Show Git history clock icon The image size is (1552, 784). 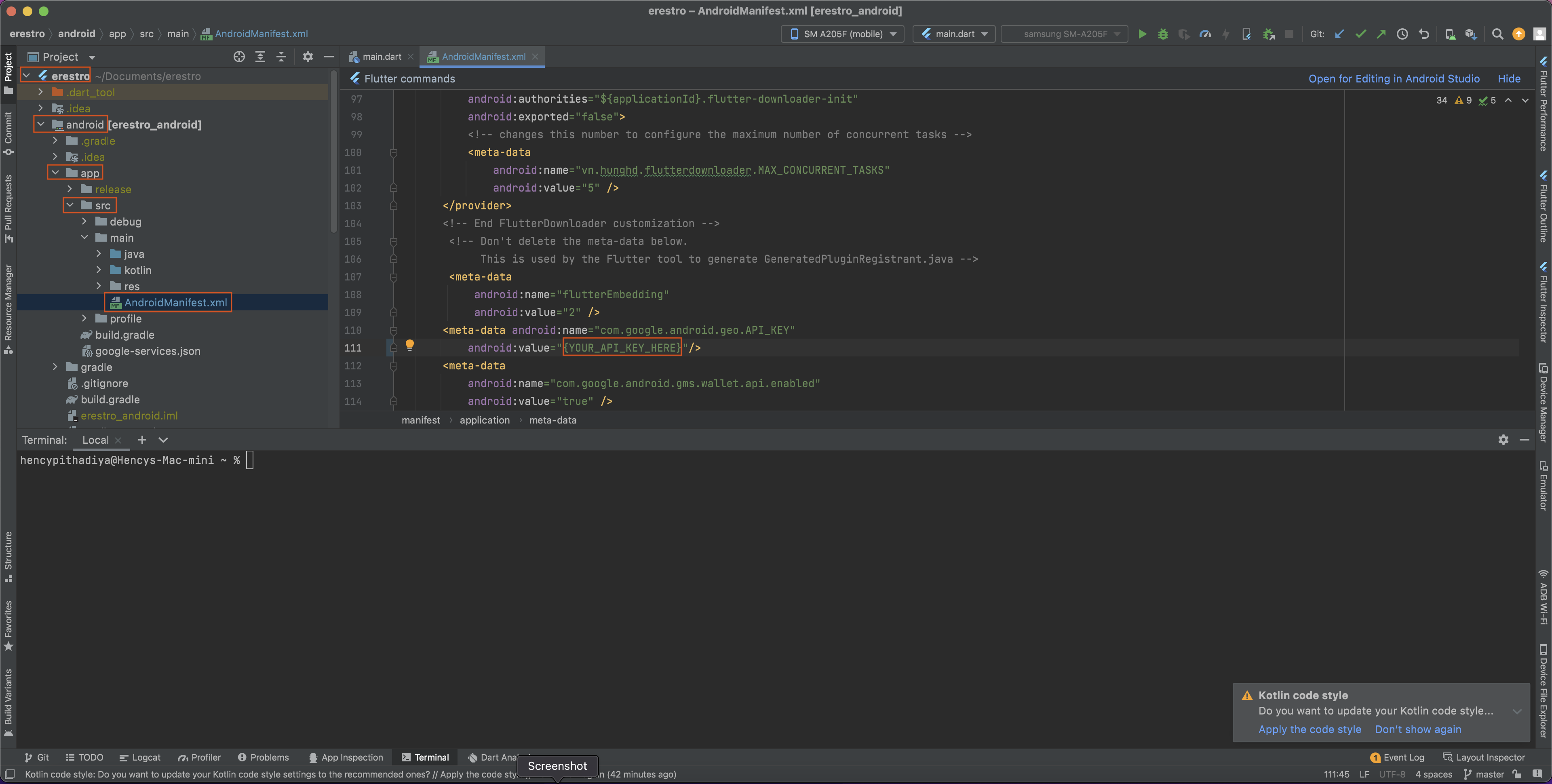[x=1402, y=34]
